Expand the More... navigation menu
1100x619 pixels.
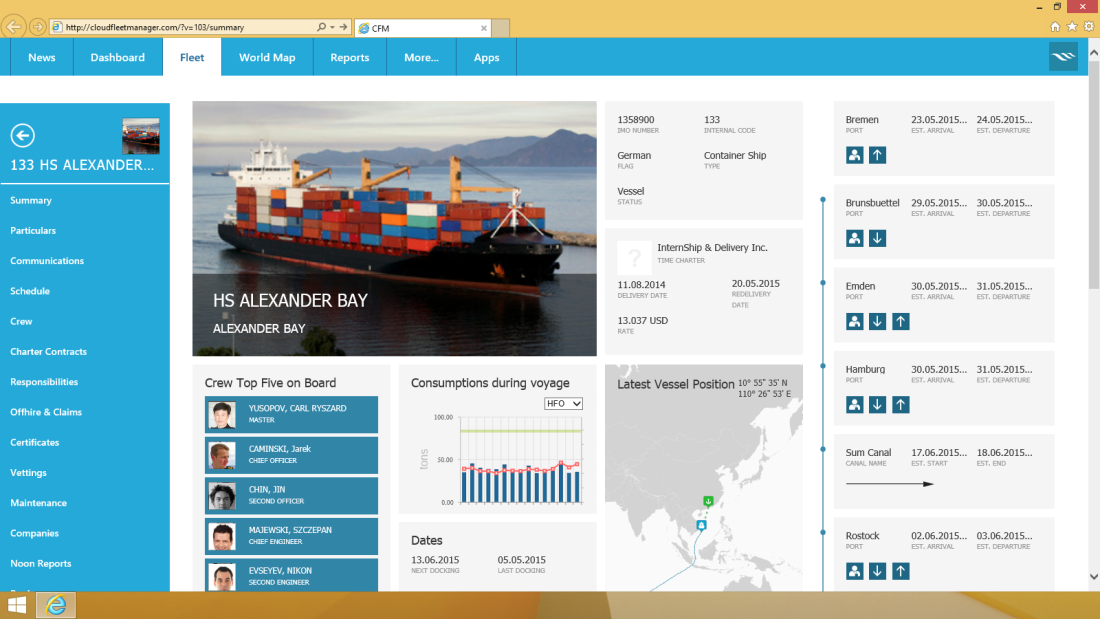point(421,57)
